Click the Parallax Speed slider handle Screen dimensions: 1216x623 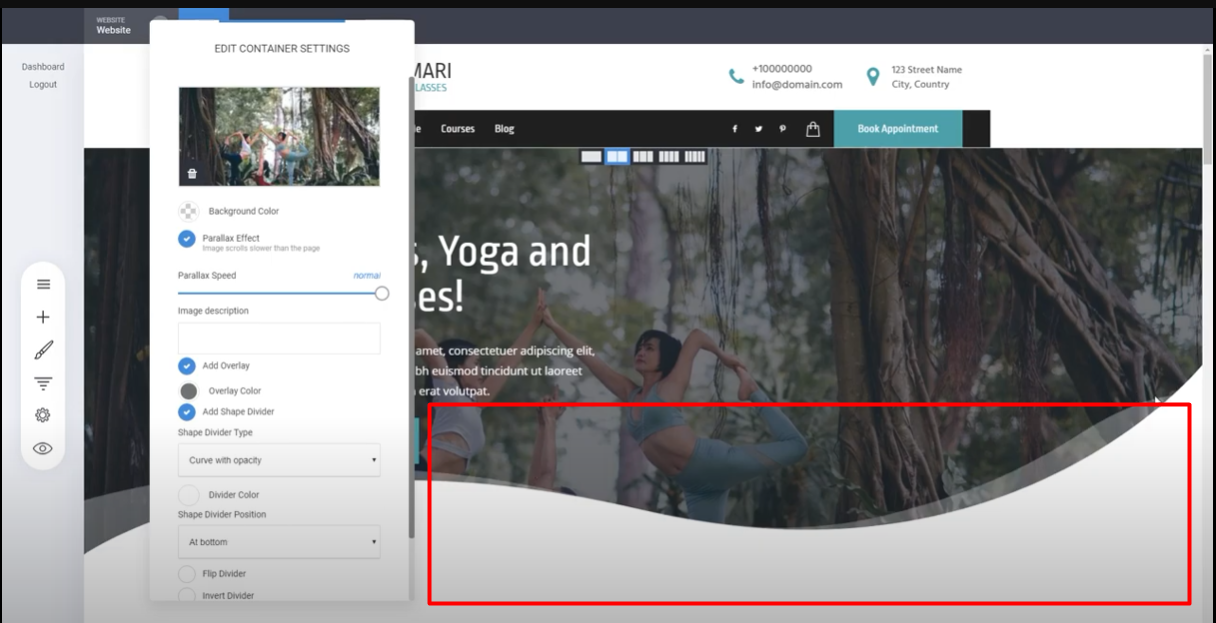click(382, 293)
